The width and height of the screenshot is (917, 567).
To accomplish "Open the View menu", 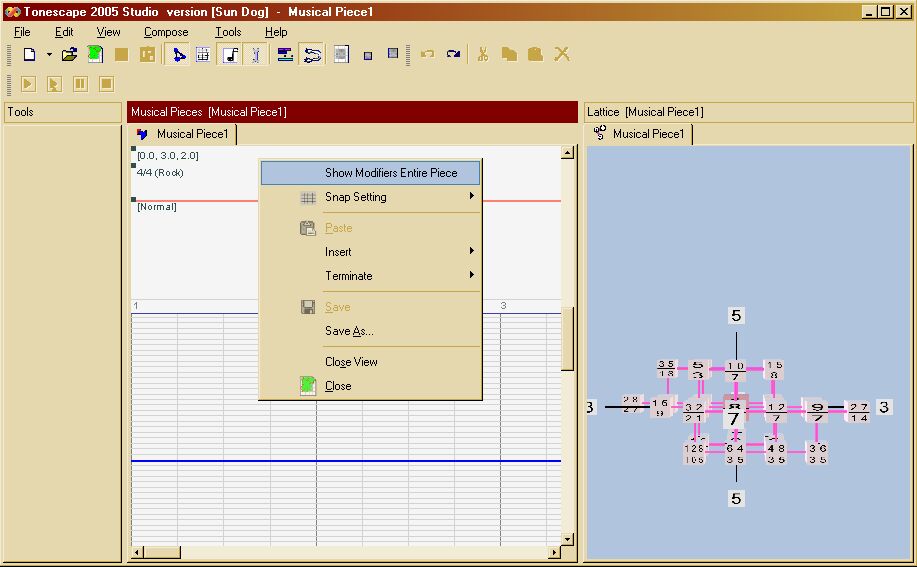I will coord(108,32).
